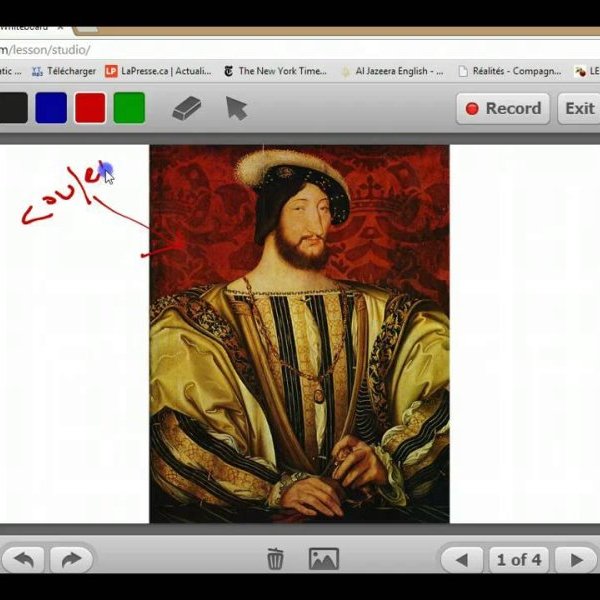The width and height of the screenshot is (600, 600).
Task: Go to the previous whiteboard page
Action: coord(462,560)
